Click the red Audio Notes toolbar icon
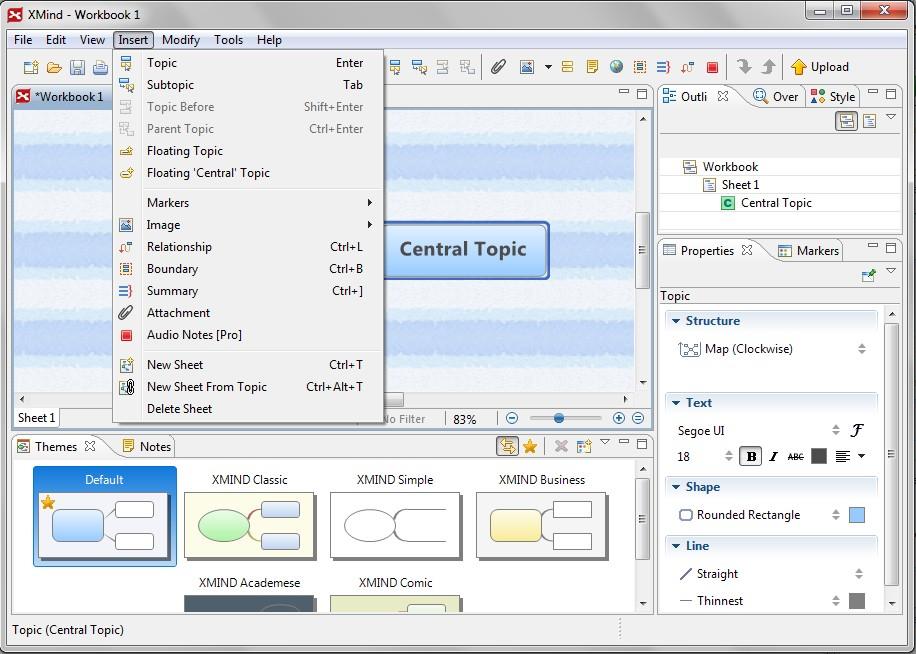 [x=712, y=67]
